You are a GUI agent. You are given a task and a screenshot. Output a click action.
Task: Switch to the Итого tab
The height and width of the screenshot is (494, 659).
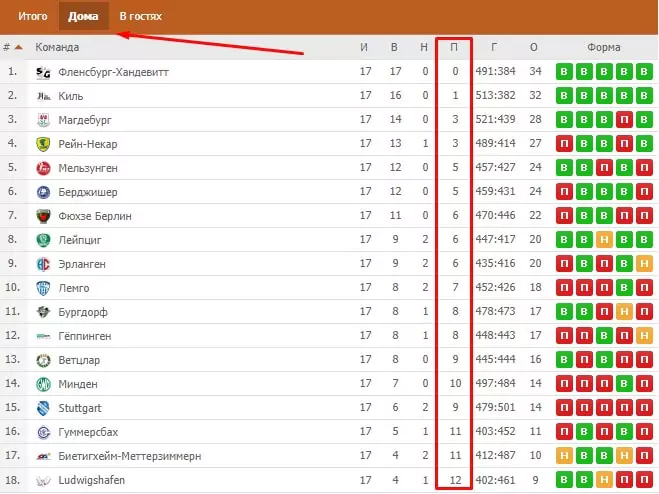[x=33, y=16]
